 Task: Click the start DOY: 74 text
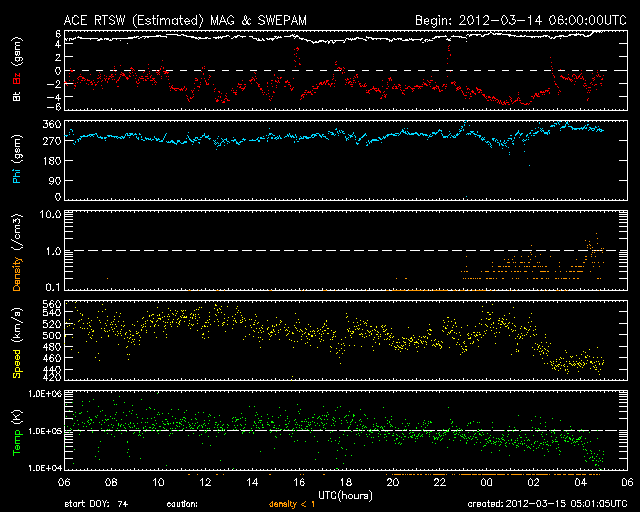[96, 503]
